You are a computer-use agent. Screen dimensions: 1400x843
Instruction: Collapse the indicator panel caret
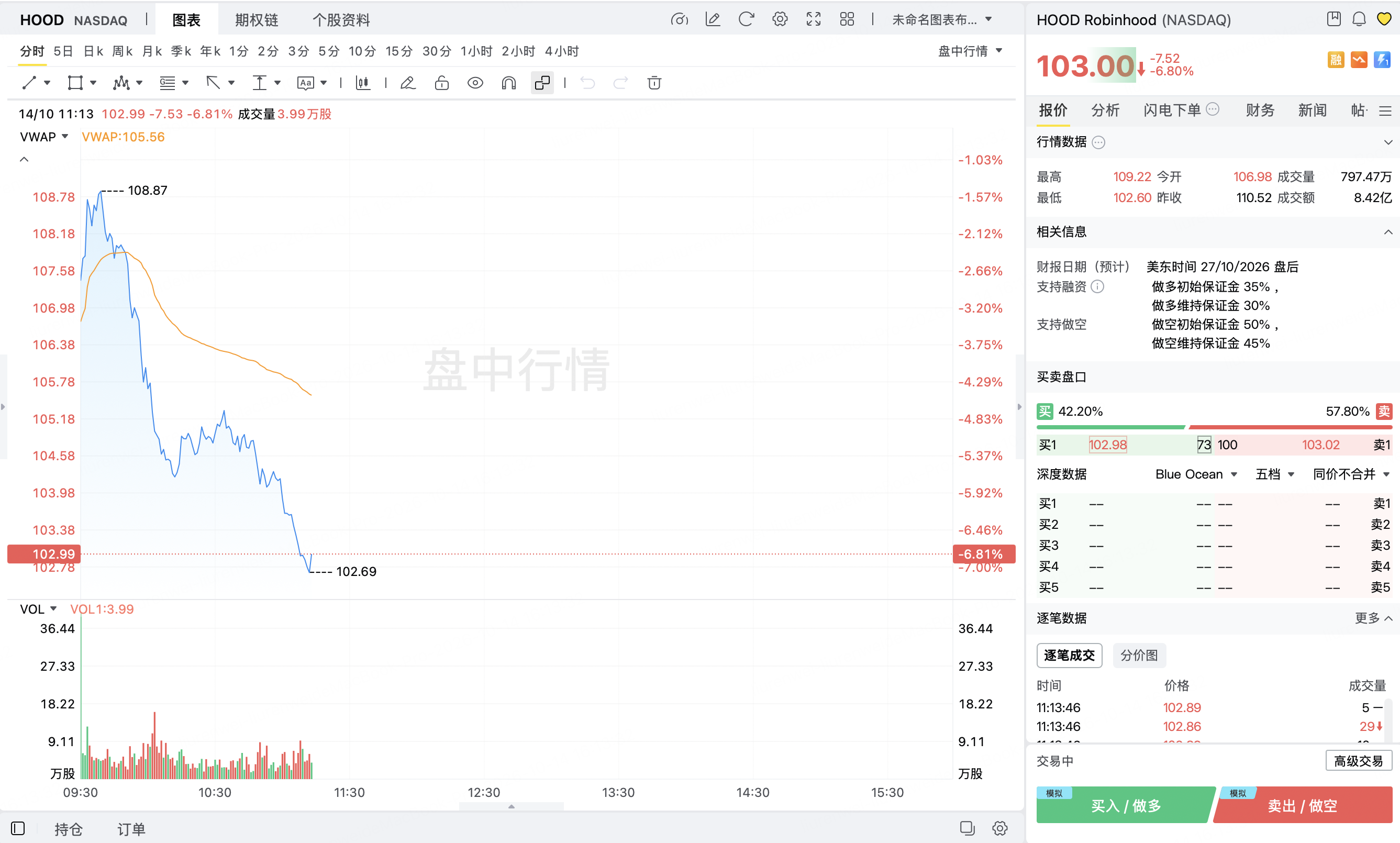(24, 160)
